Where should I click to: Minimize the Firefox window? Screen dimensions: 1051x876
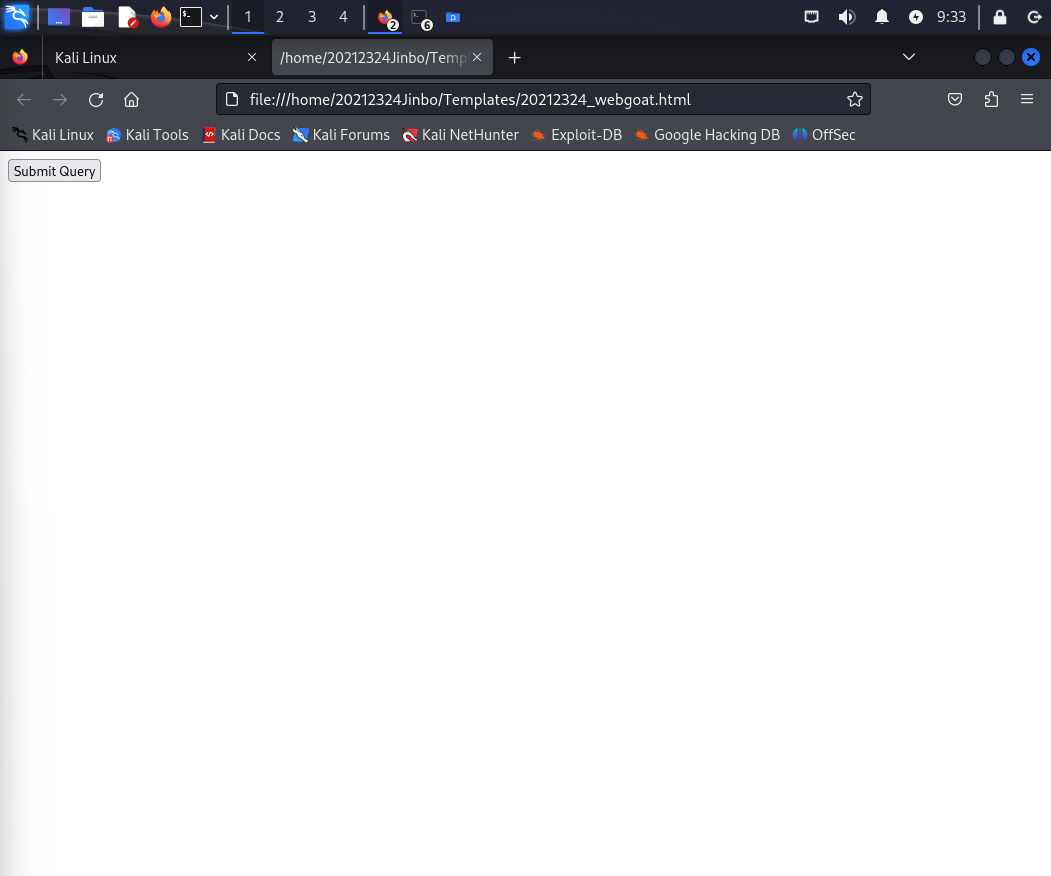point(983,58)
